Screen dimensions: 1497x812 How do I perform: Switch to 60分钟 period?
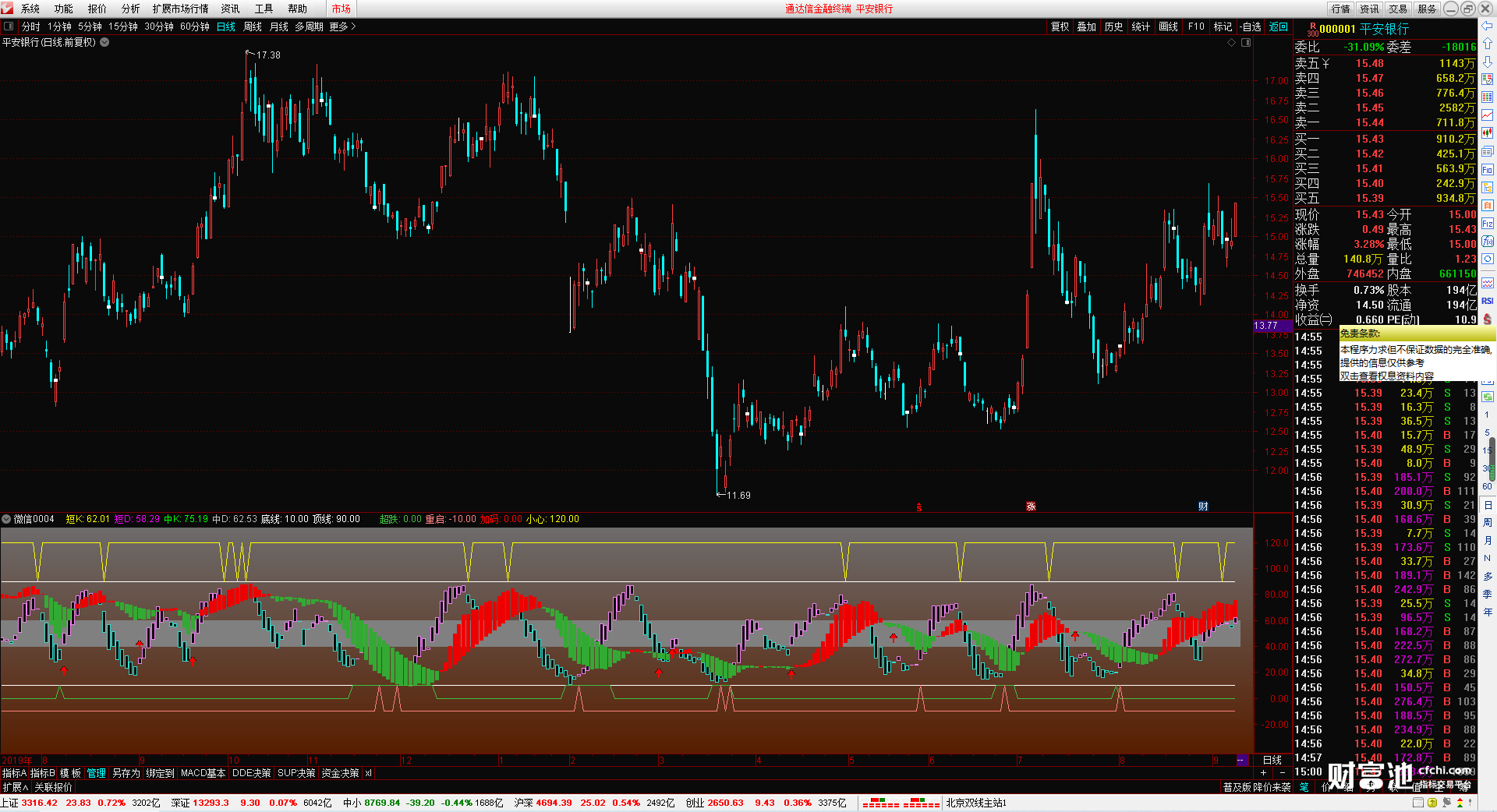click(x=195, y=26)
